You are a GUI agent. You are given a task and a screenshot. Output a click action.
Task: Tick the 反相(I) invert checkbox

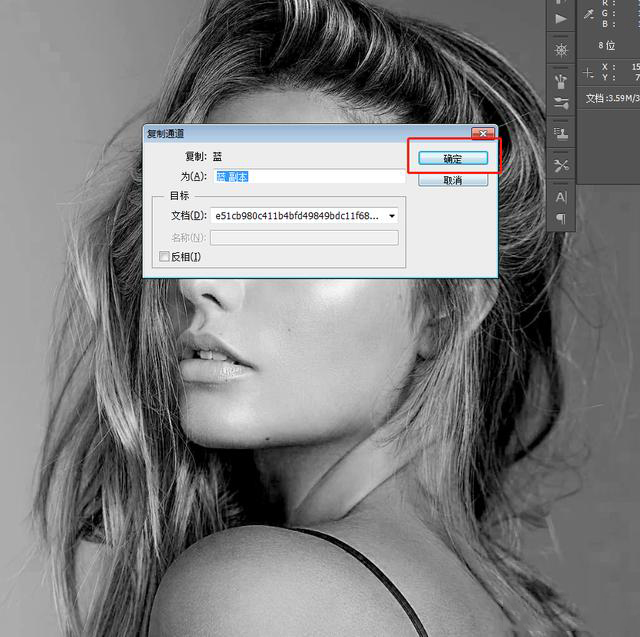[164, 256]
